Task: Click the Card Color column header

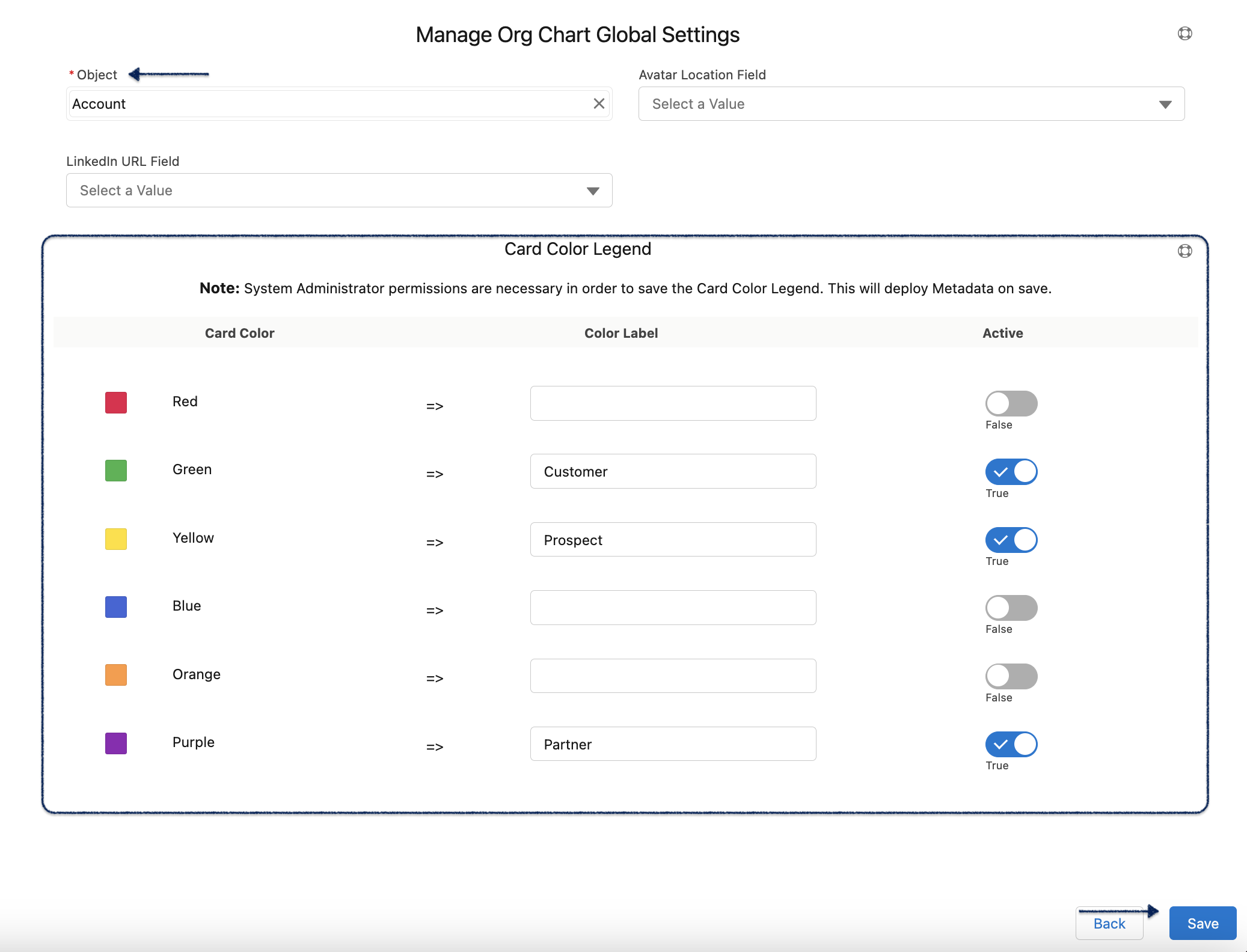Action: (x=239, y=333)
